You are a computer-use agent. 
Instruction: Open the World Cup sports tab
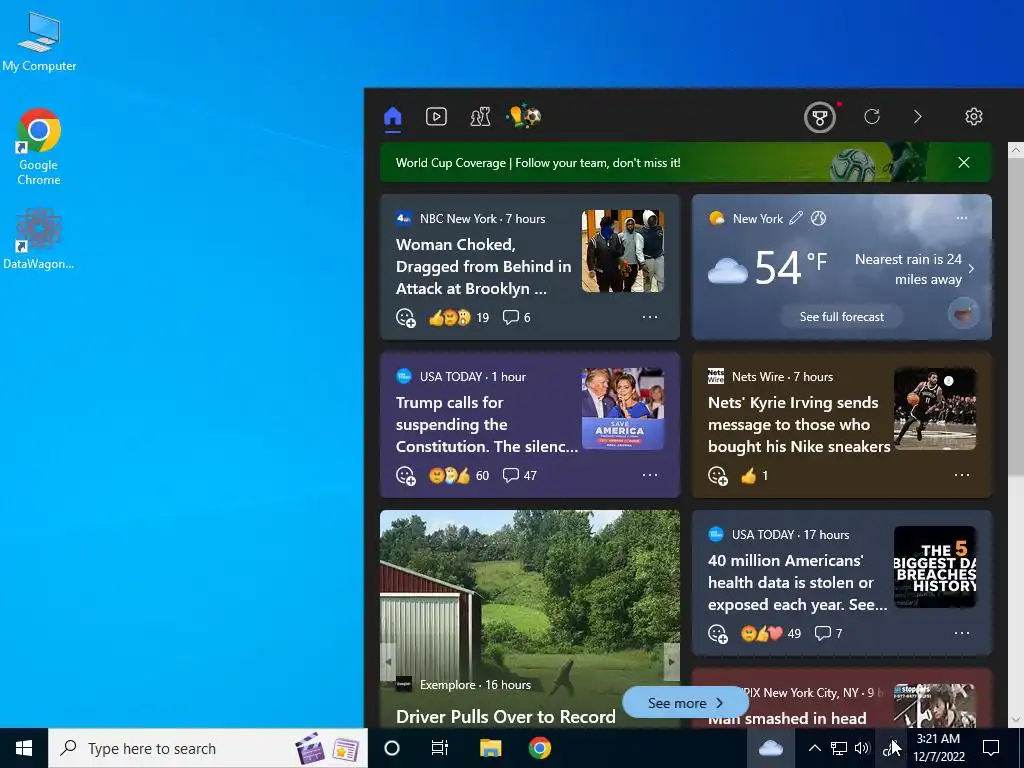coord(524,117)
